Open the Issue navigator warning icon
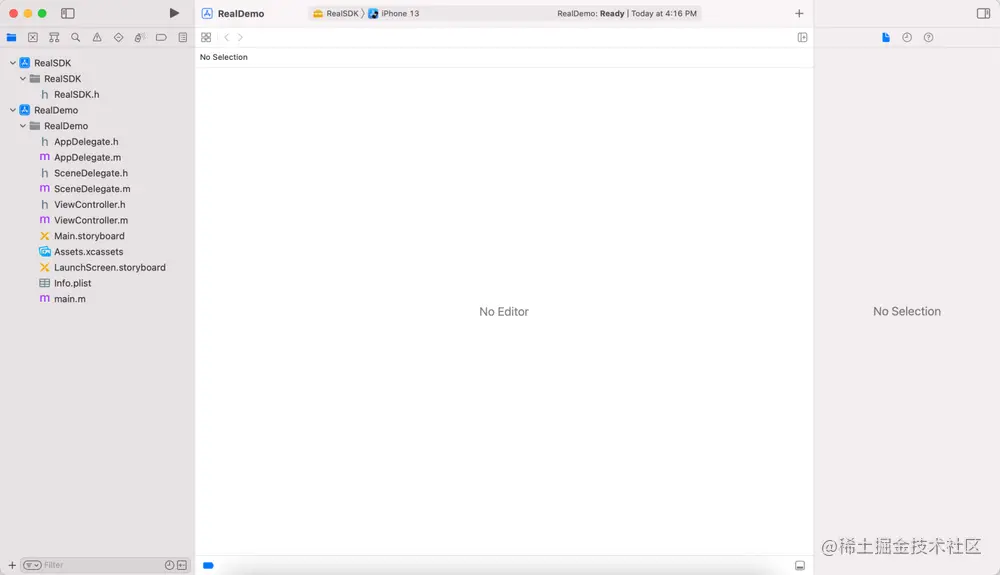This screenshot has height=575, width=1000. (97, 38)
